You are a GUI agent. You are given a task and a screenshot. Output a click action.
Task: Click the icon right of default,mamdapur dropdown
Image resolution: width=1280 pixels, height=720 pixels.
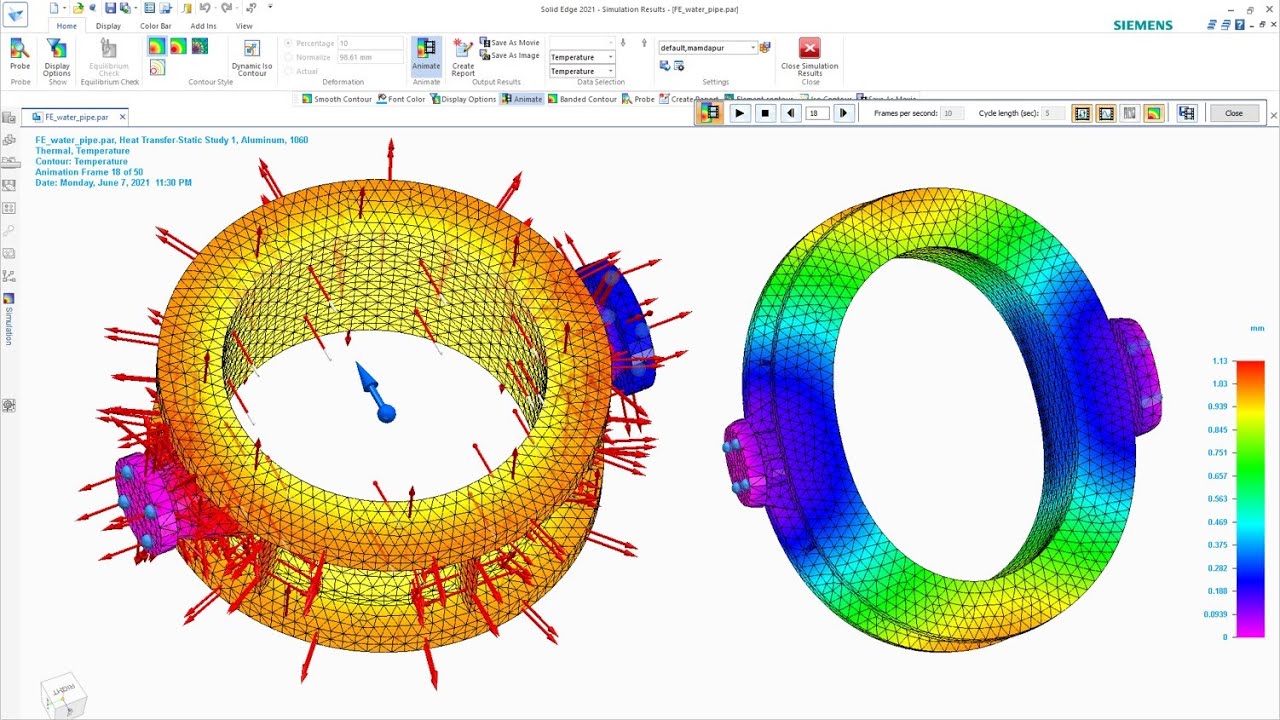765,47
